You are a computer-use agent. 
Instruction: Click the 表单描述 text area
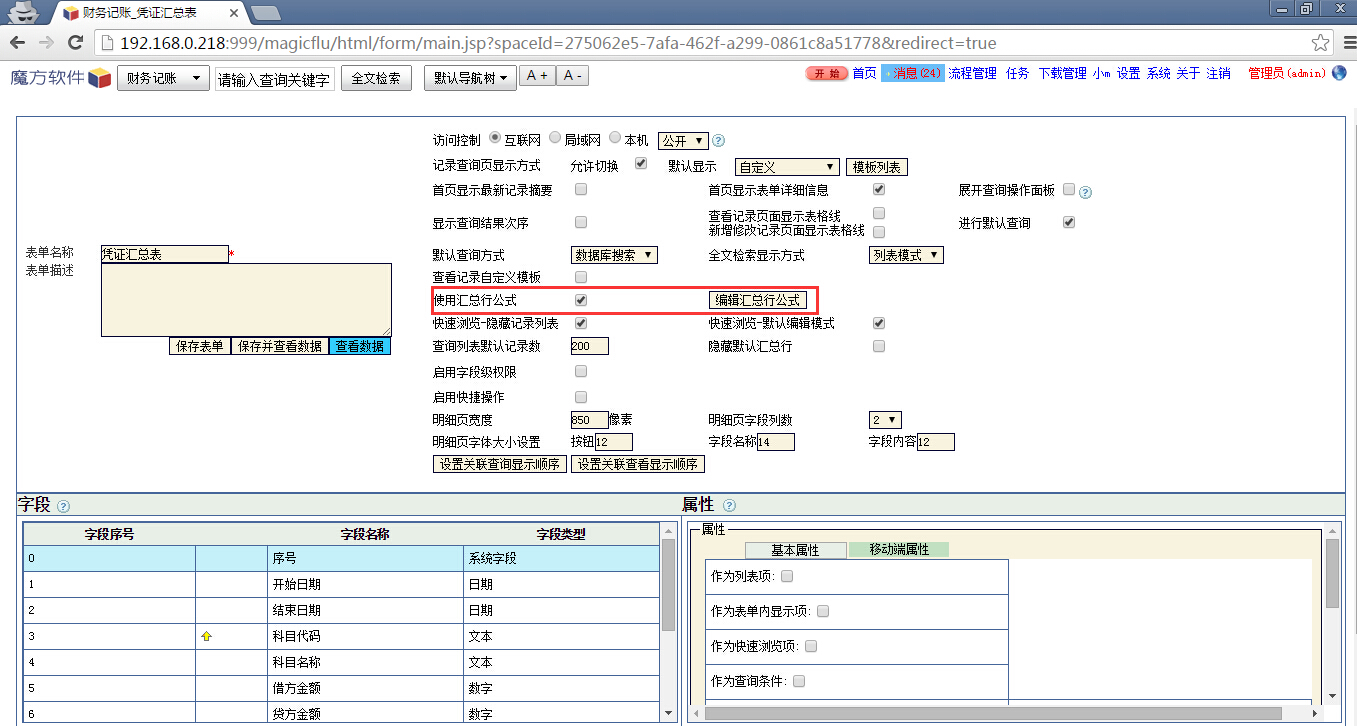tap(246, 300)
